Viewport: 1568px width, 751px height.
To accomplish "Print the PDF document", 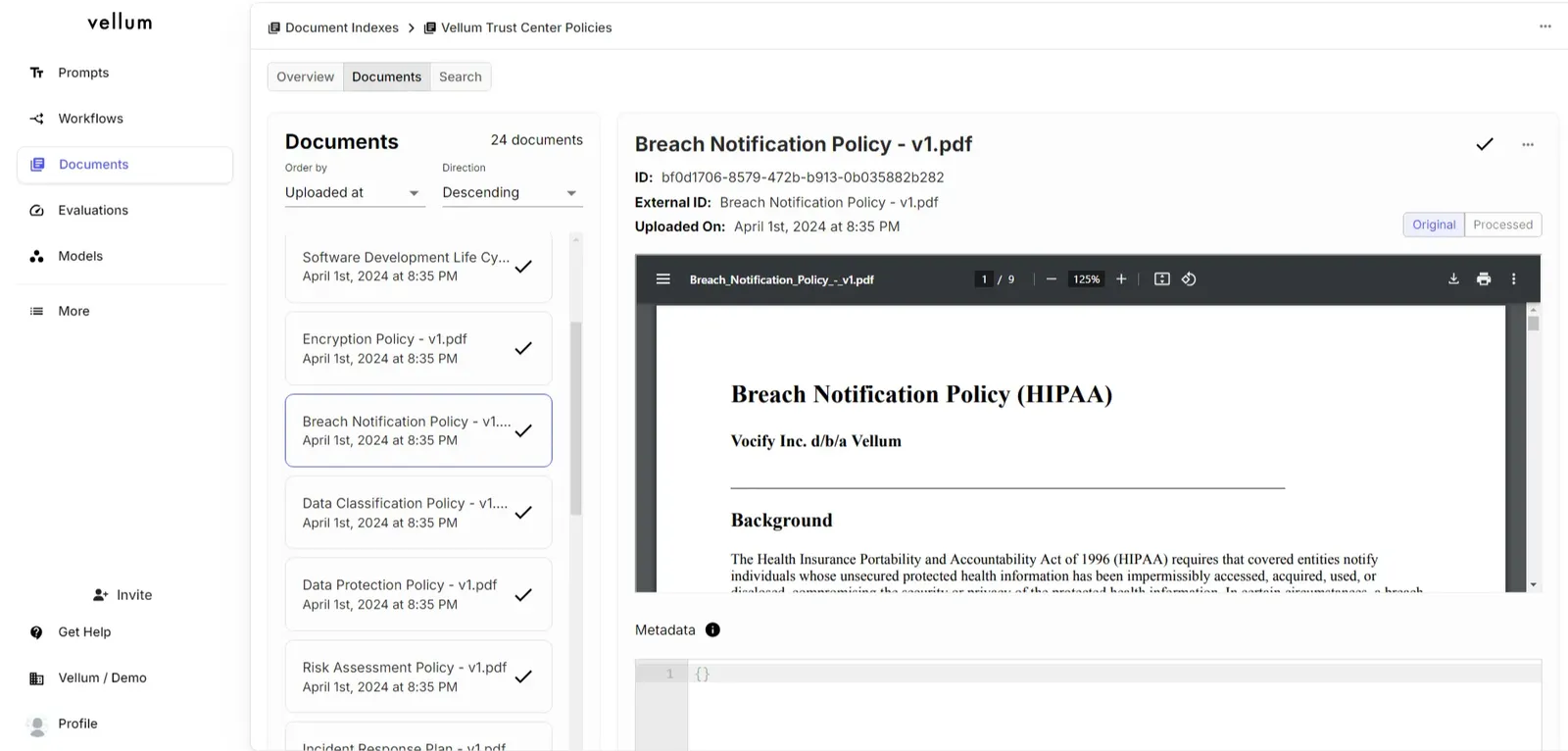I will pos(1484,279).
